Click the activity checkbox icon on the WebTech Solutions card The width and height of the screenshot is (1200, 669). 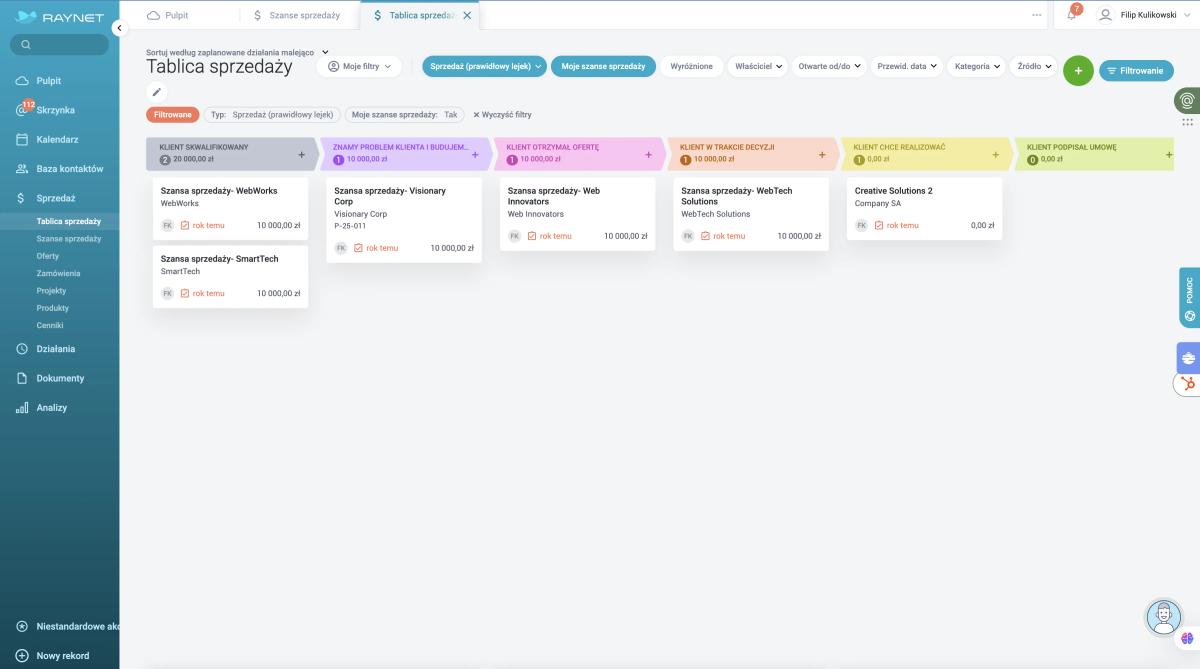click(x=705, y=236)
